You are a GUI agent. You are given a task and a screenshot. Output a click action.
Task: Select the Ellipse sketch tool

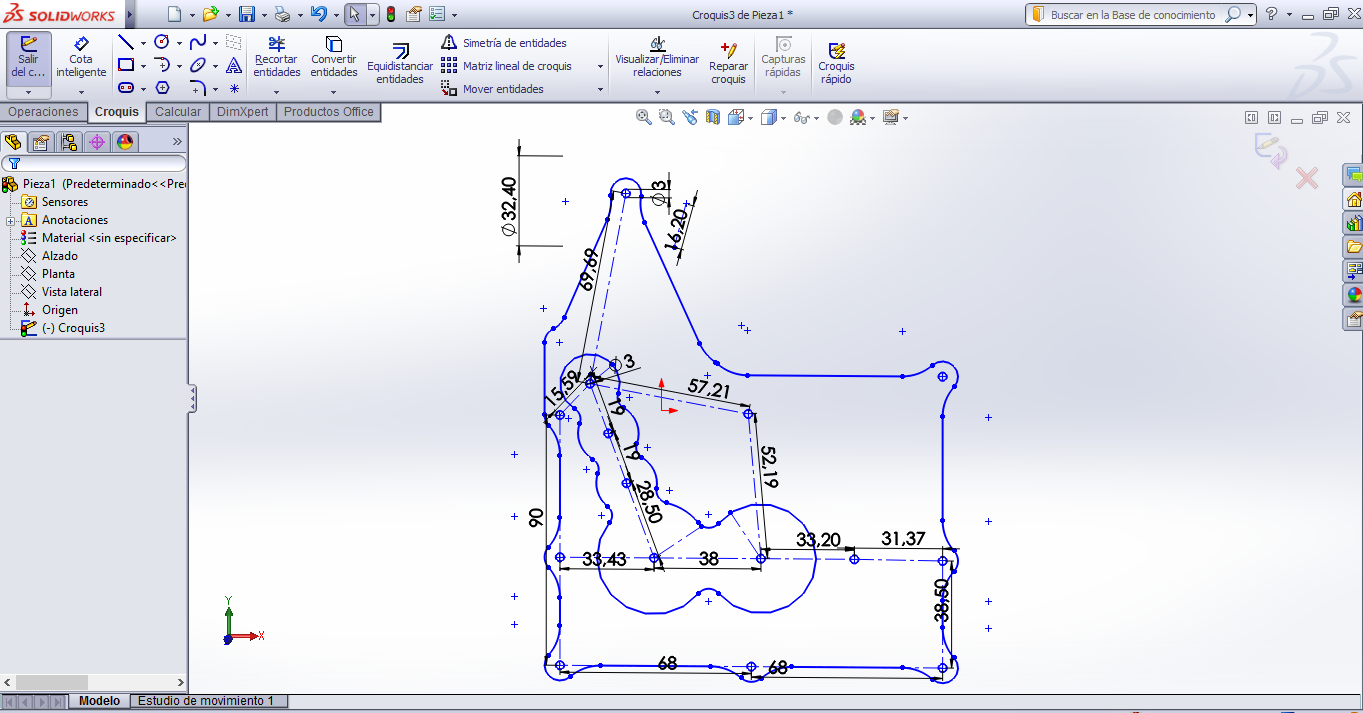(198, 65)
